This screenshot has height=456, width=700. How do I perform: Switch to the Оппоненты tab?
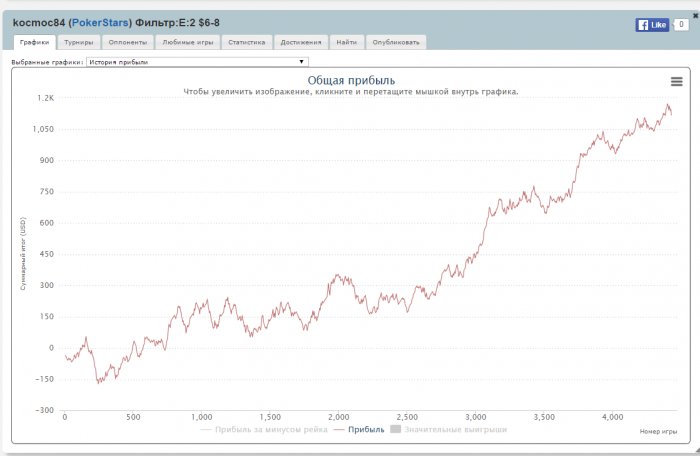coord(128,42)
